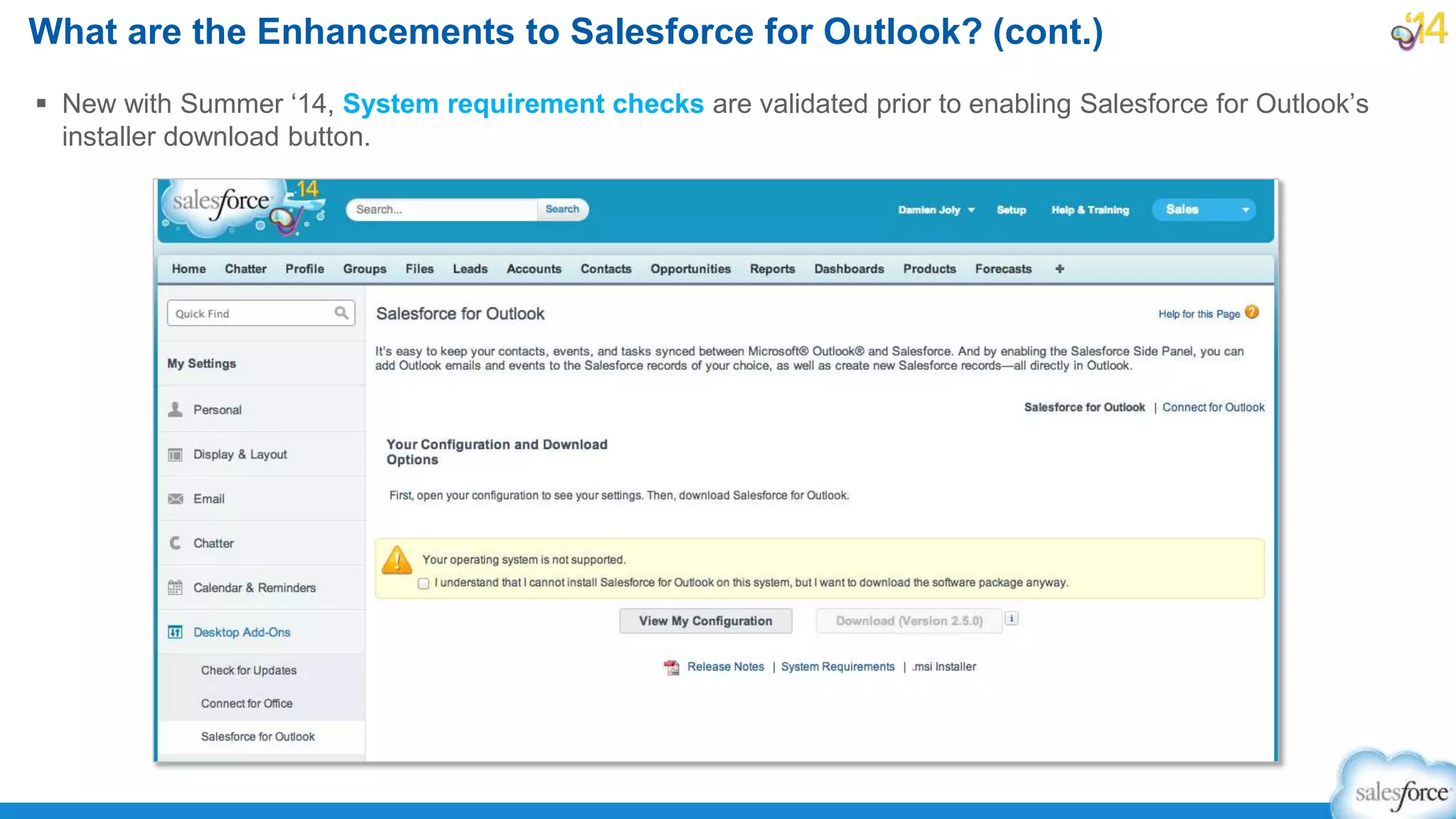The height and width of the screenshot is (819, 1456).
Task: Click the Display & Layout icon
Action: (175, 454)
